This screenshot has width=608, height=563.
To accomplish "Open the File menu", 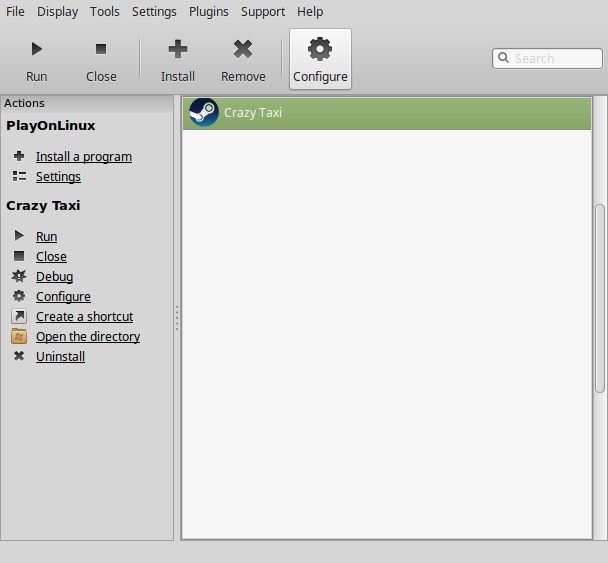I will 15,12.
